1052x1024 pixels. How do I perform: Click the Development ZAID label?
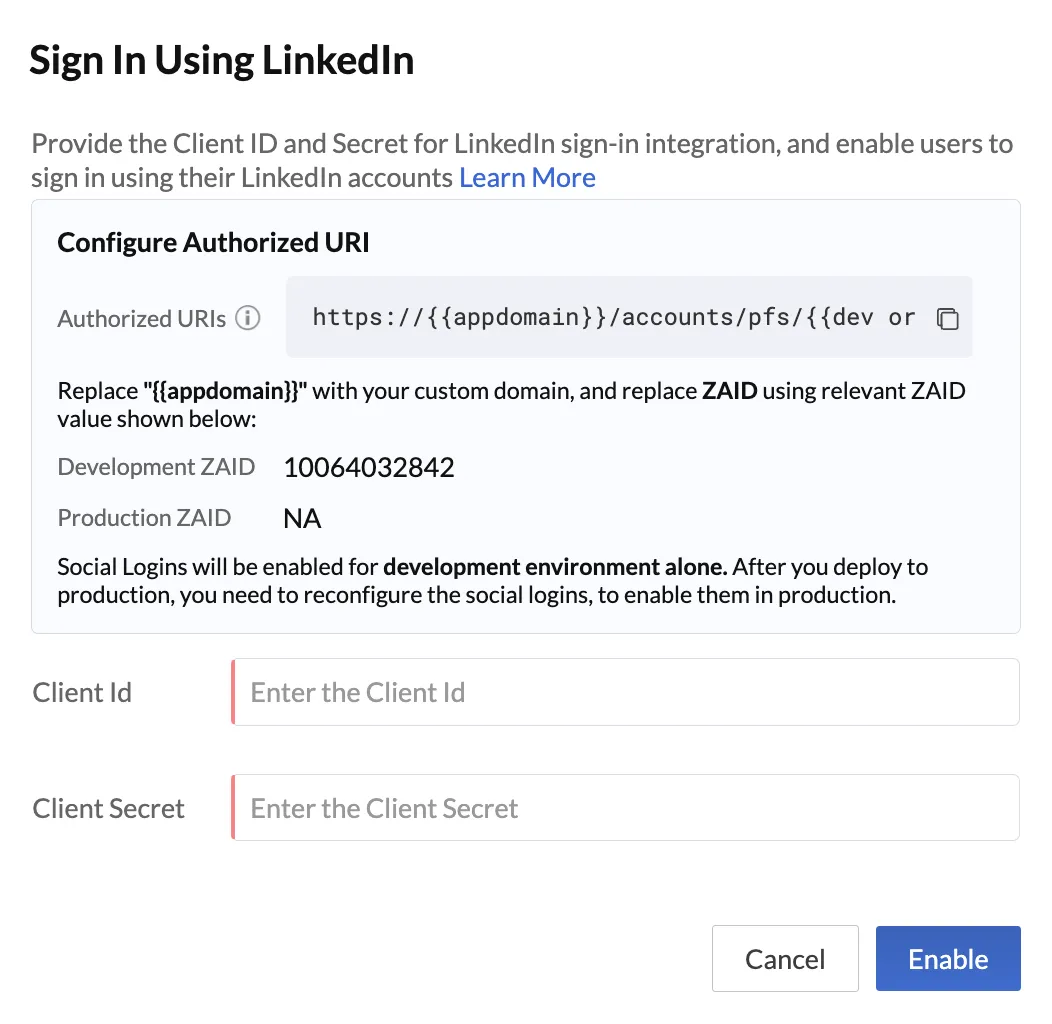pyautogui.click(x=156, y=466)
